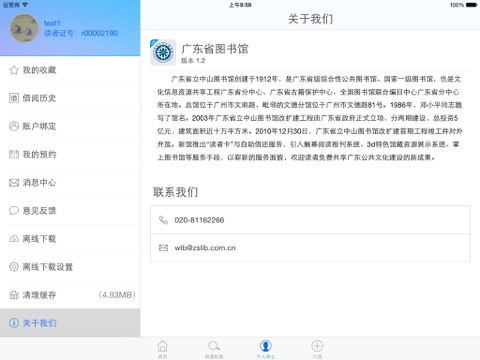
Task: Select 关于我们 in sidebar
Action: [x=70, y=323]
